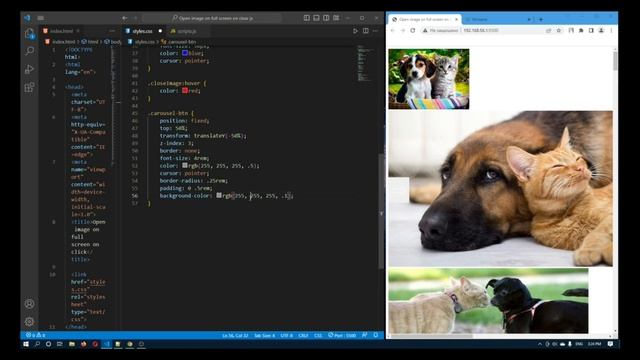Click the run icon in editor toolbar
The height and width of the screenshot is (360, 640).
click(x=355, y=31)
